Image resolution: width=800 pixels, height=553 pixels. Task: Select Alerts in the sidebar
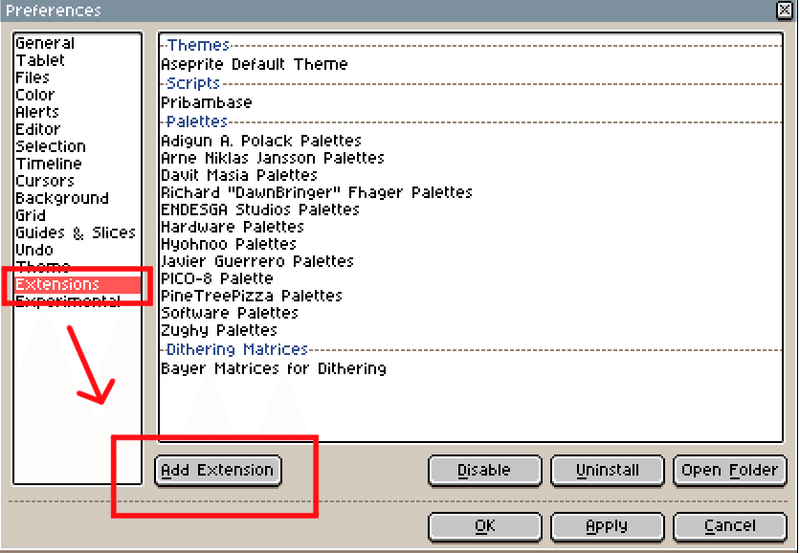click(78, 112)
